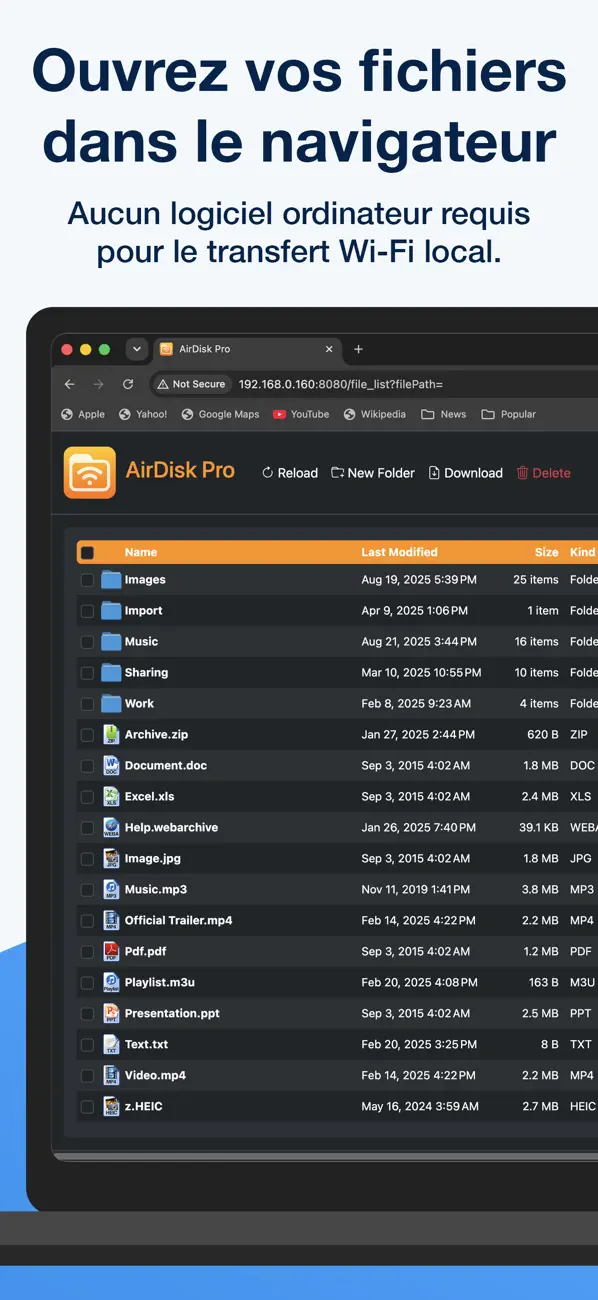Sort by the Size column header
The width and height of the screenshot is (598, 1300).
[547, 552]
